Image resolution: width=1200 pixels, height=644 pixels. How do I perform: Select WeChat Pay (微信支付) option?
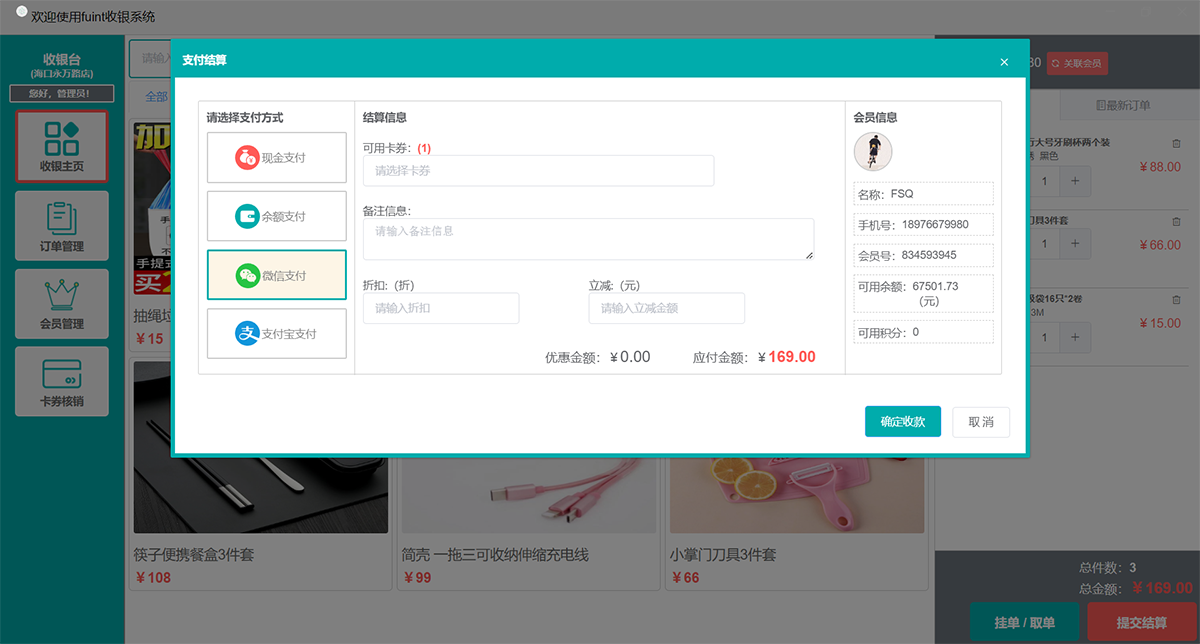point(276,276)
